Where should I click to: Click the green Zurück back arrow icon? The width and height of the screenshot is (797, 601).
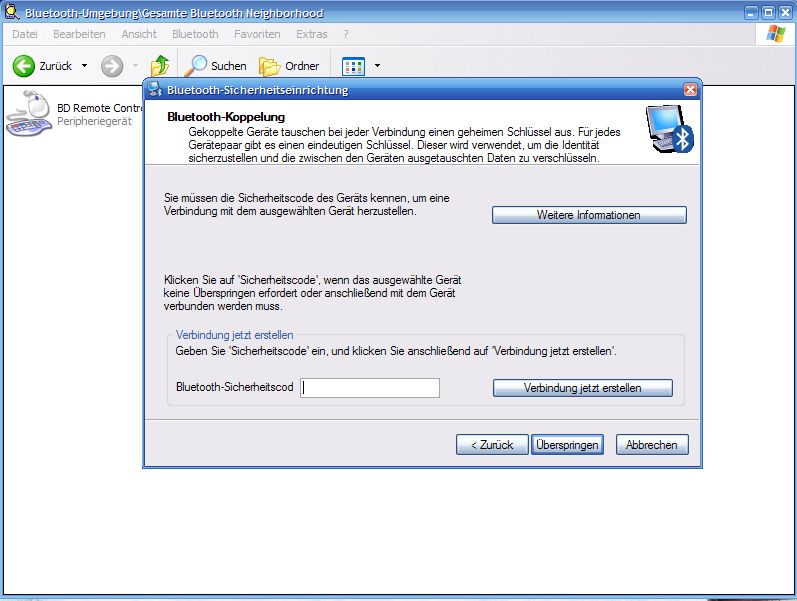[x=23, y=66]
